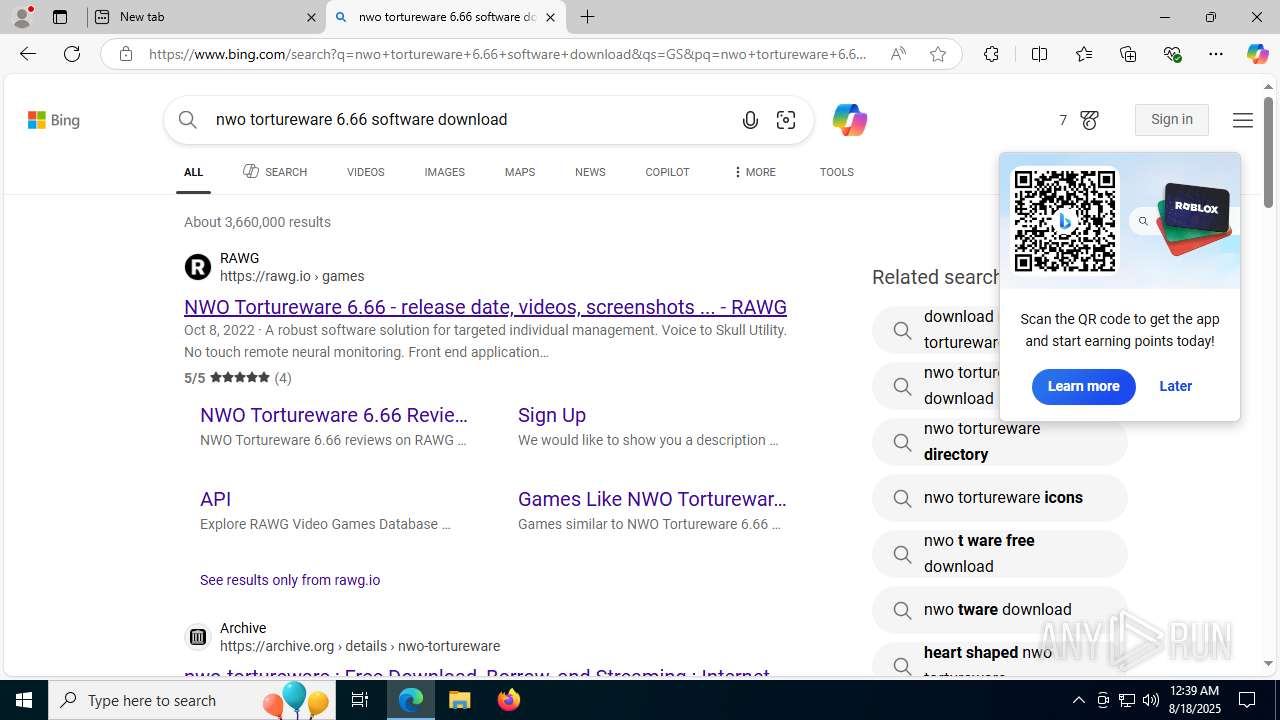
Task: Open NWO Tortureware 6.66 RAWG result
Action: [485, 307]
